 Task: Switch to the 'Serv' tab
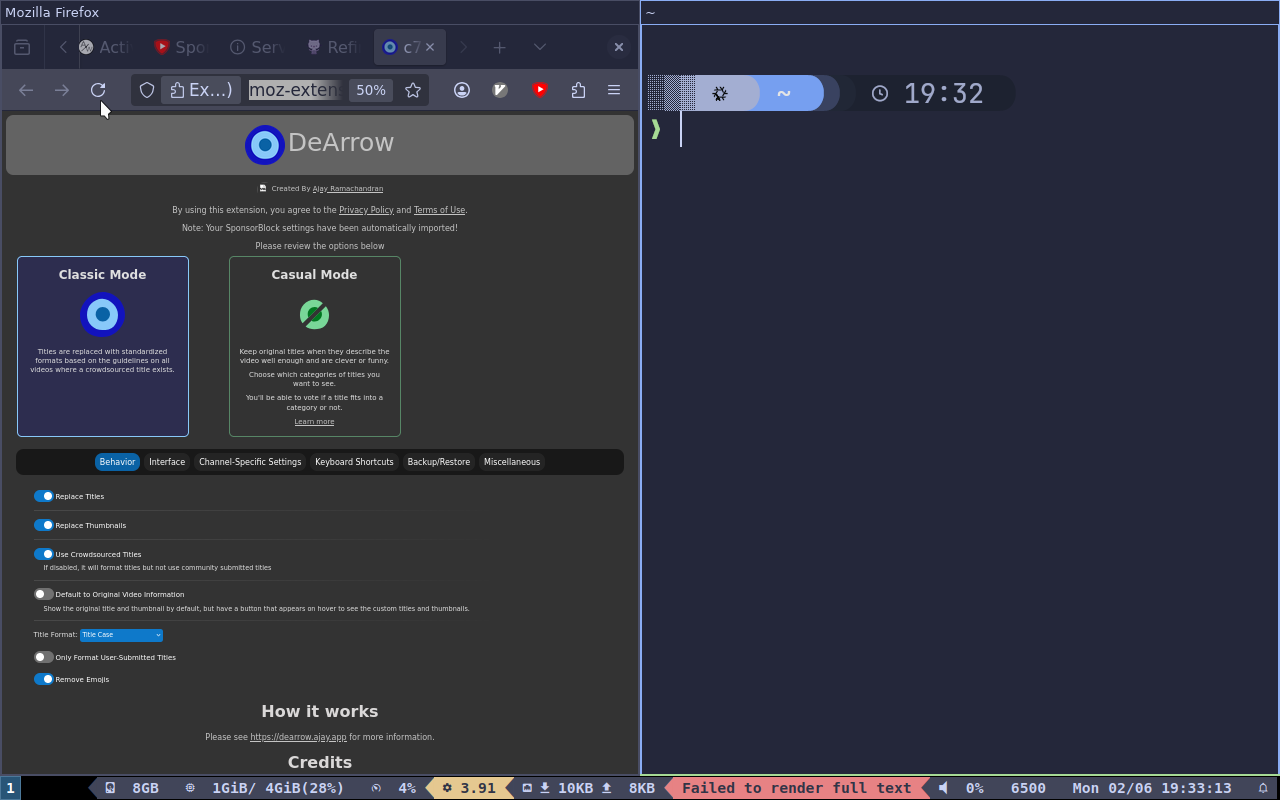(x=257, y=47)
